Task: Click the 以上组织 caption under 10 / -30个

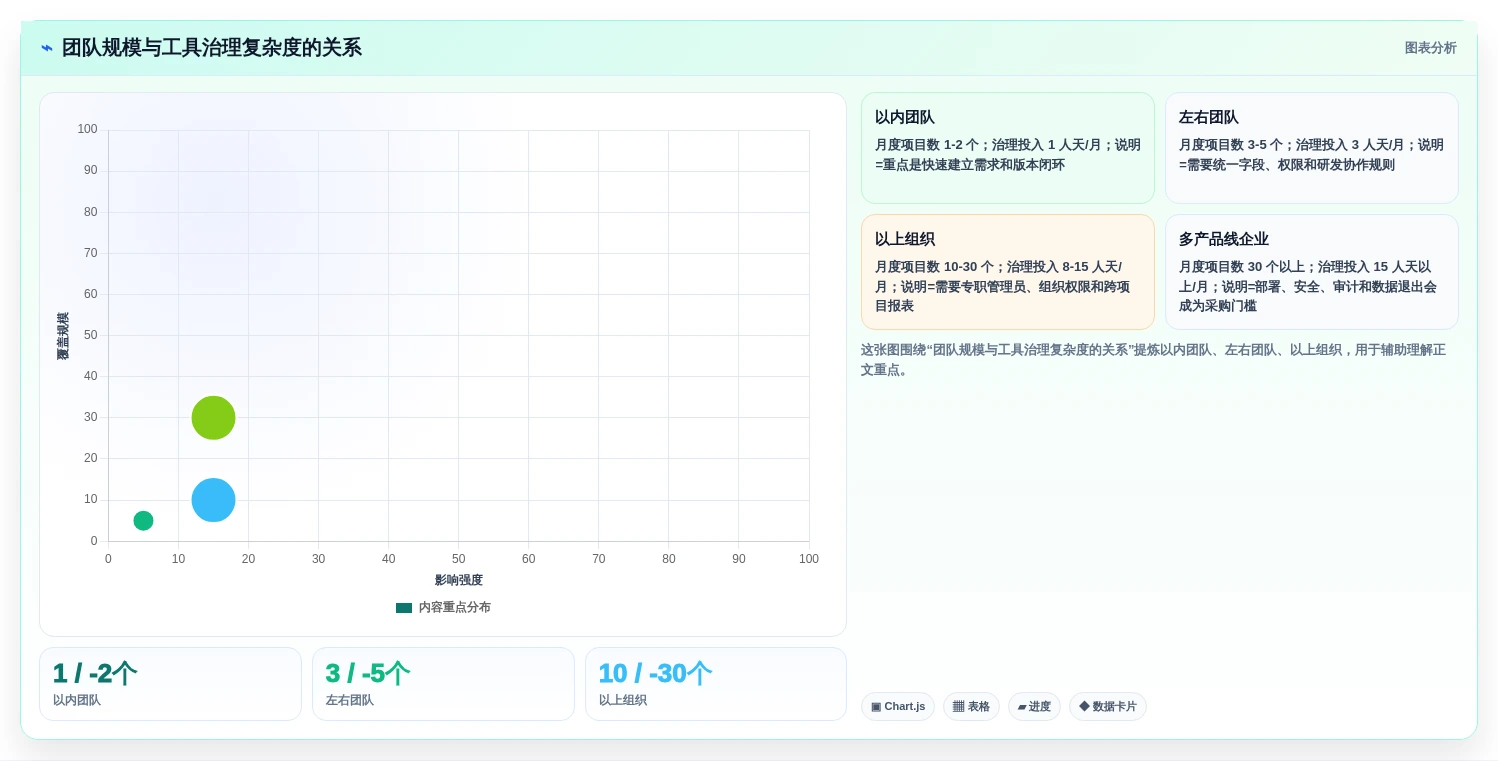Action: coord(623,700)
